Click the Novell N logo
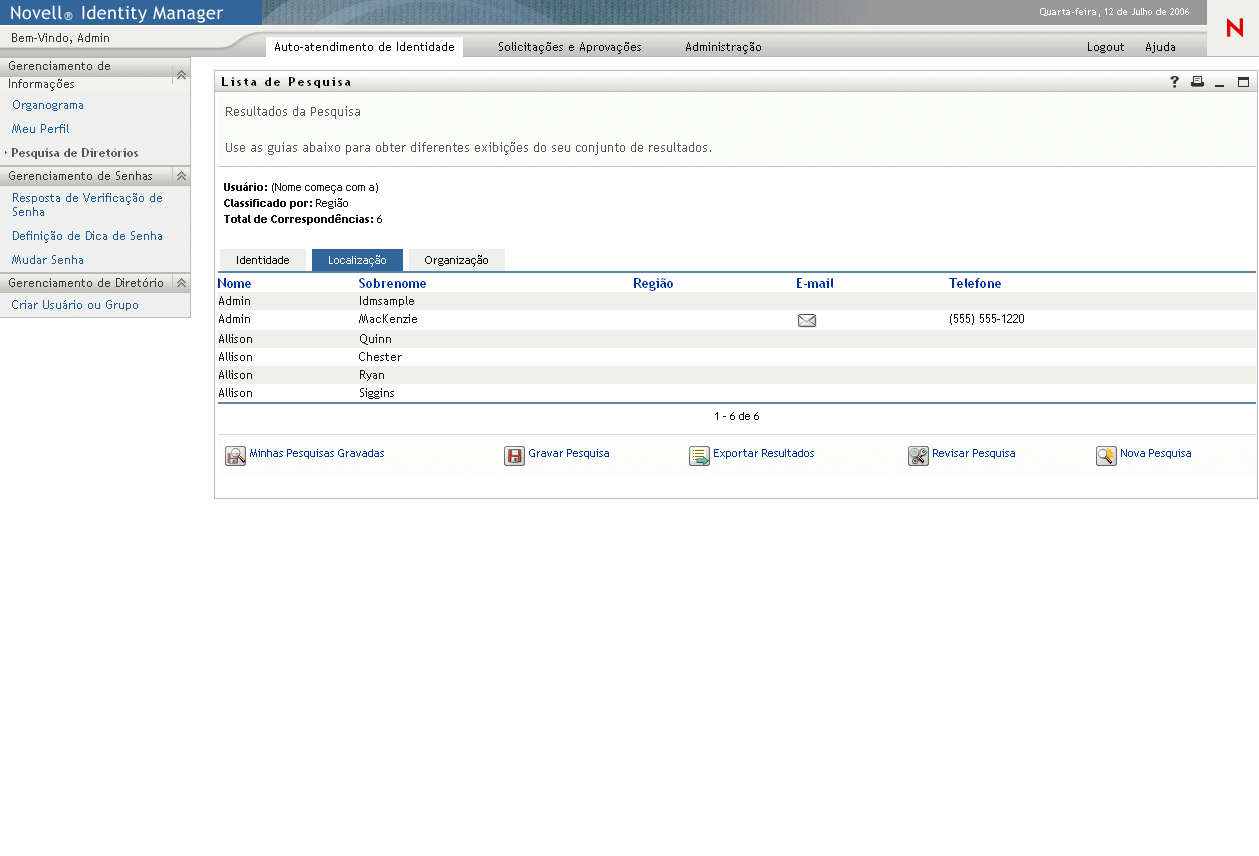The height and width of the screenshot is (856, 1259). click(1234, 28)
